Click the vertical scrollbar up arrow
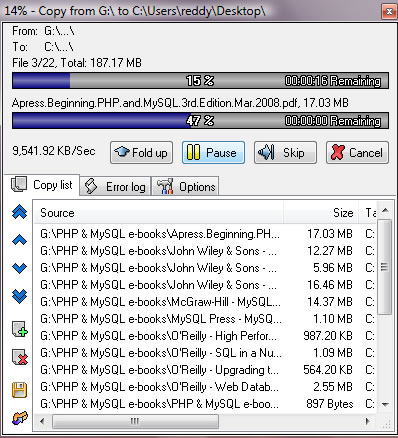This screenshot has width=398, height=438. [x=385, y=210]
